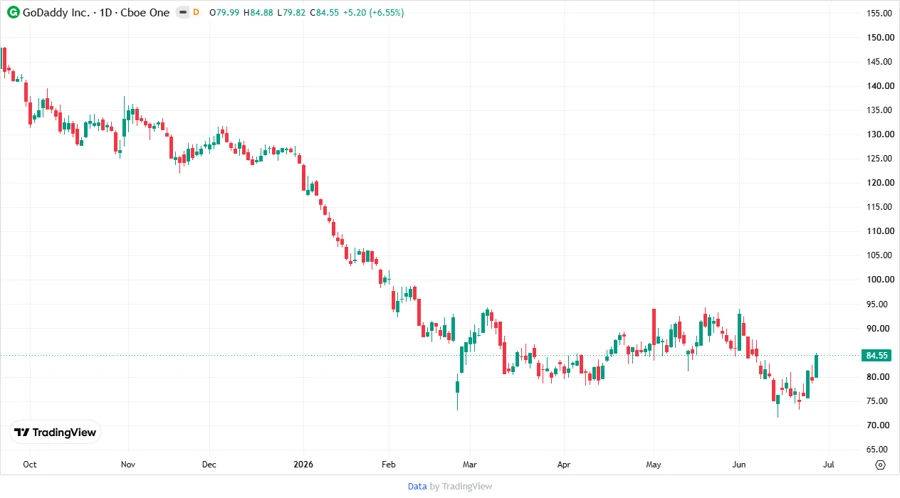Click the latest green candlestick at chart end
Viewport: 900px width, 498px height.
coord(816,366)
